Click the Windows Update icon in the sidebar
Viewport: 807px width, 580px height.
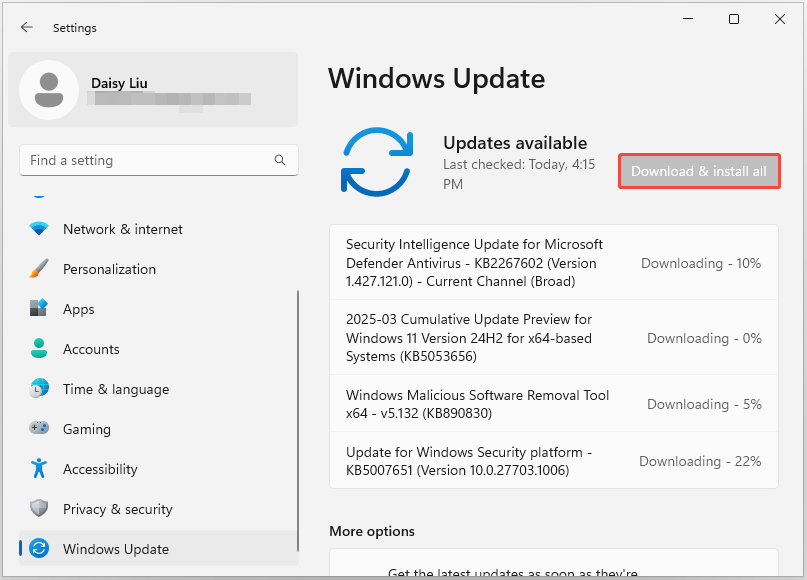(x=39, y=549)
